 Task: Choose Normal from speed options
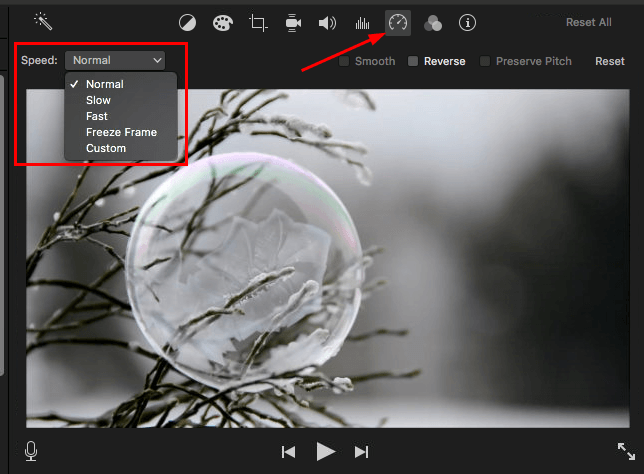click(121, 84)
